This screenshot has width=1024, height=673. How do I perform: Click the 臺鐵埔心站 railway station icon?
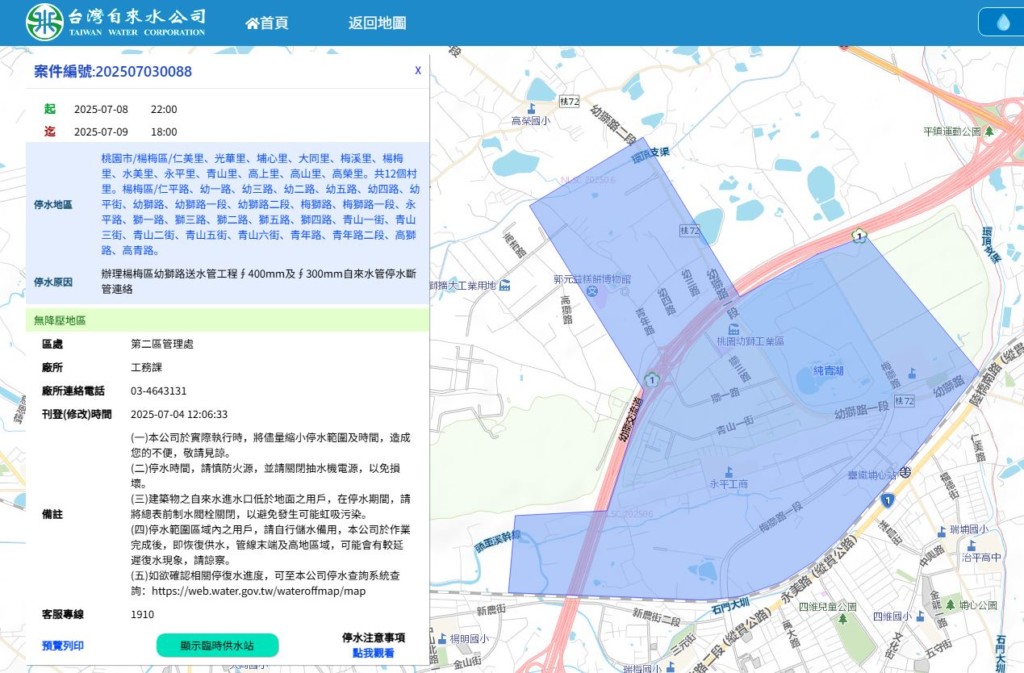(905, 471)
